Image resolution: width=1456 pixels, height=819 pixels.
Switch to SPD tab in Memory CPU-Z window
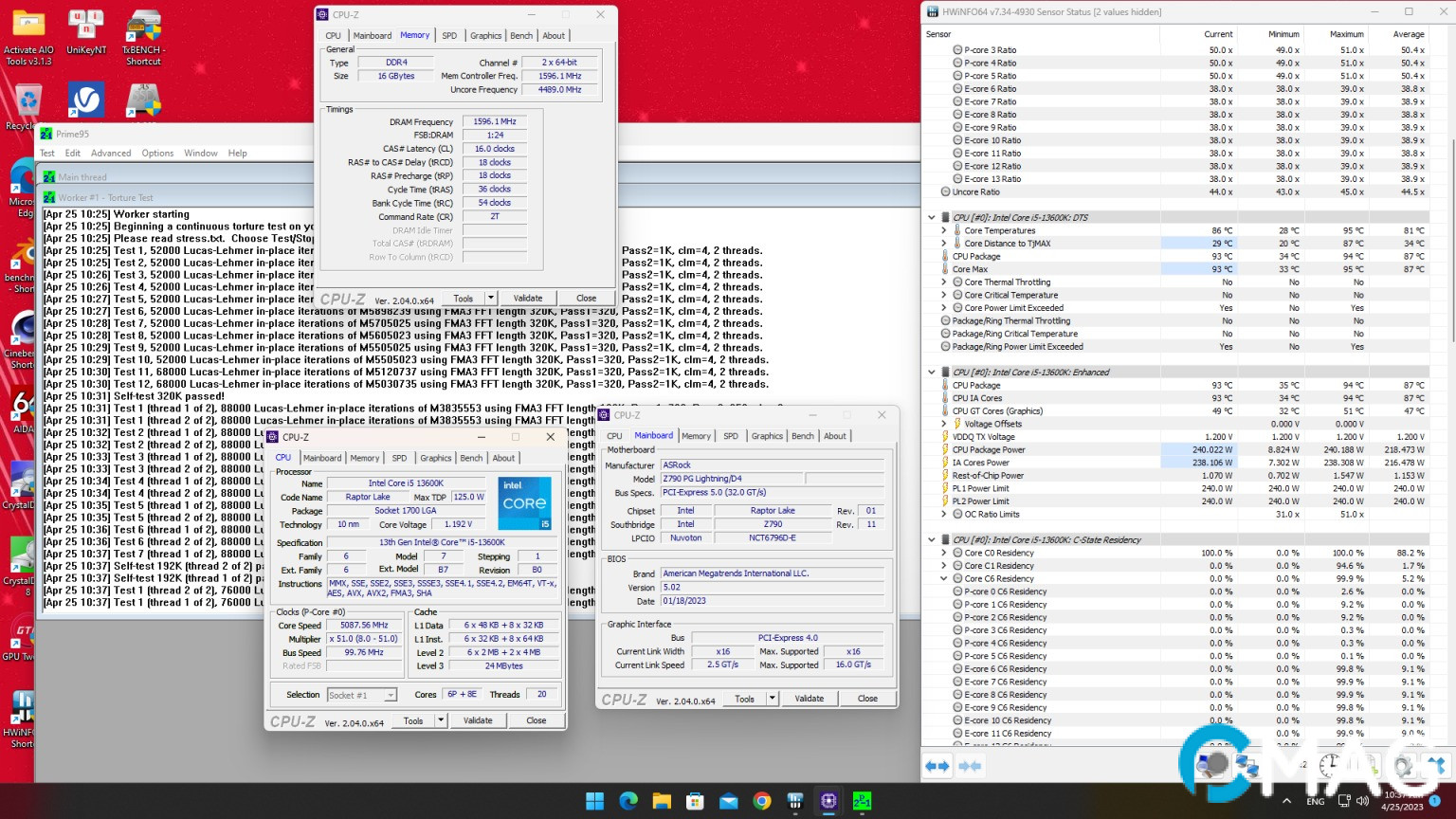[449, 36]
